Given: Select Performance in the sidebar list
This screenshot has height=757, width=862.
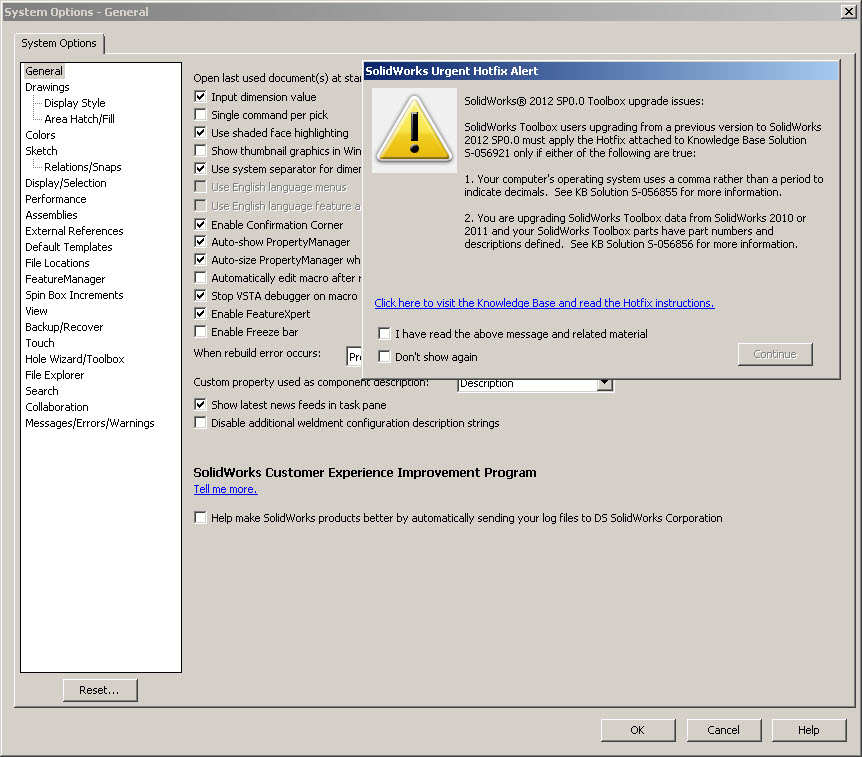Looking at the screenshot, I should tap(55, 199).
